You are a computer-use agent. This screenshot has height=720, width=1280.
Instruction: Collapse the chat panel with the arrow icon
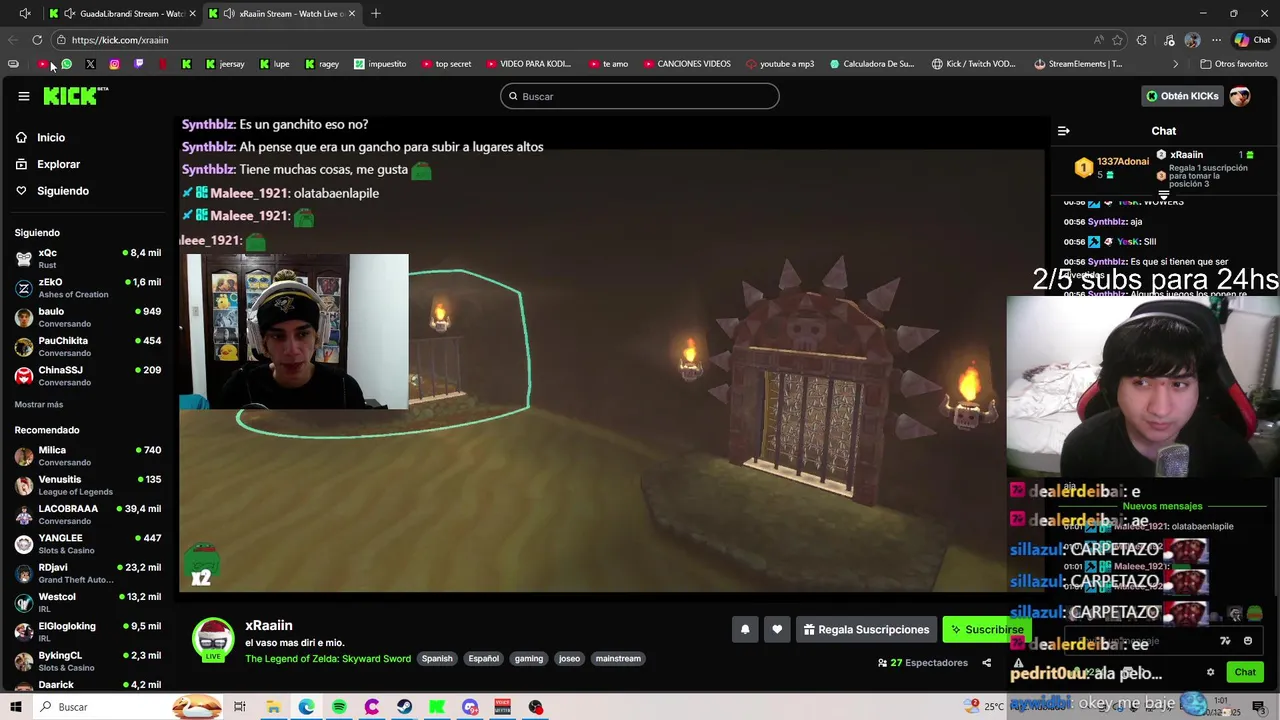(x=1064, y=131)
